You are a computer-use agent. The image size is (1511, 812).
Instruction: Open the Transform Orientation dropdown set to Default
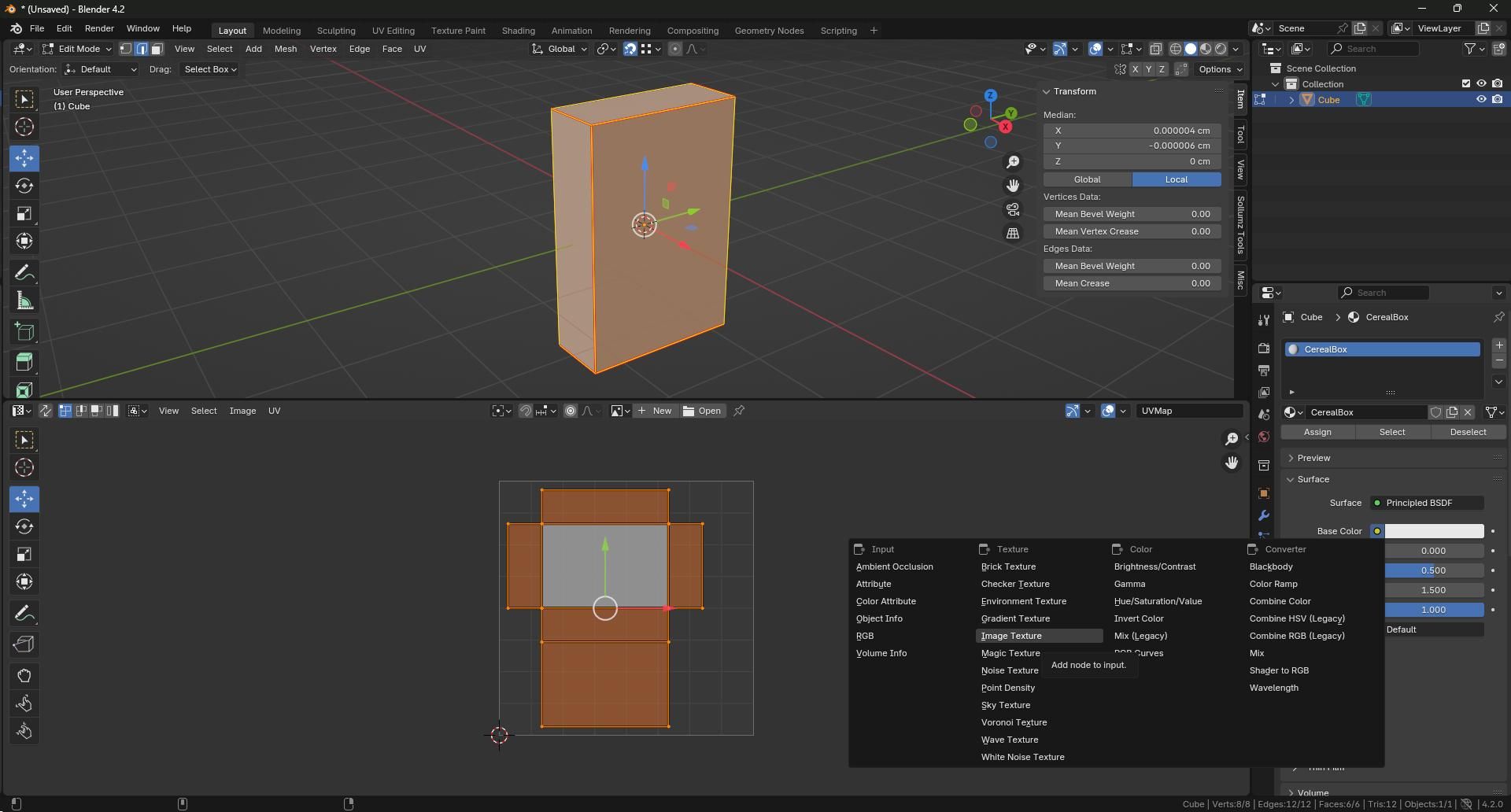click(x=100, y=69)
